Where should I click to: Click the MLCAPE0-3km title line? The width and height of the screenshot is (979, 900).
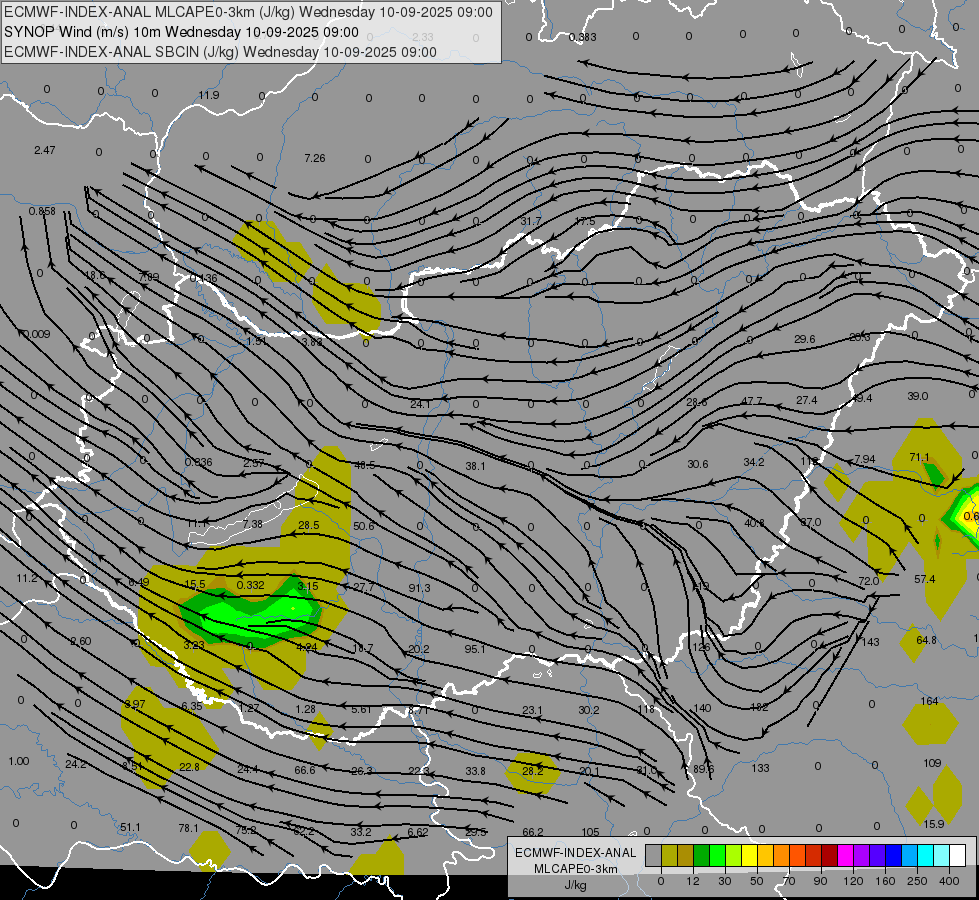tap(248, 12)
